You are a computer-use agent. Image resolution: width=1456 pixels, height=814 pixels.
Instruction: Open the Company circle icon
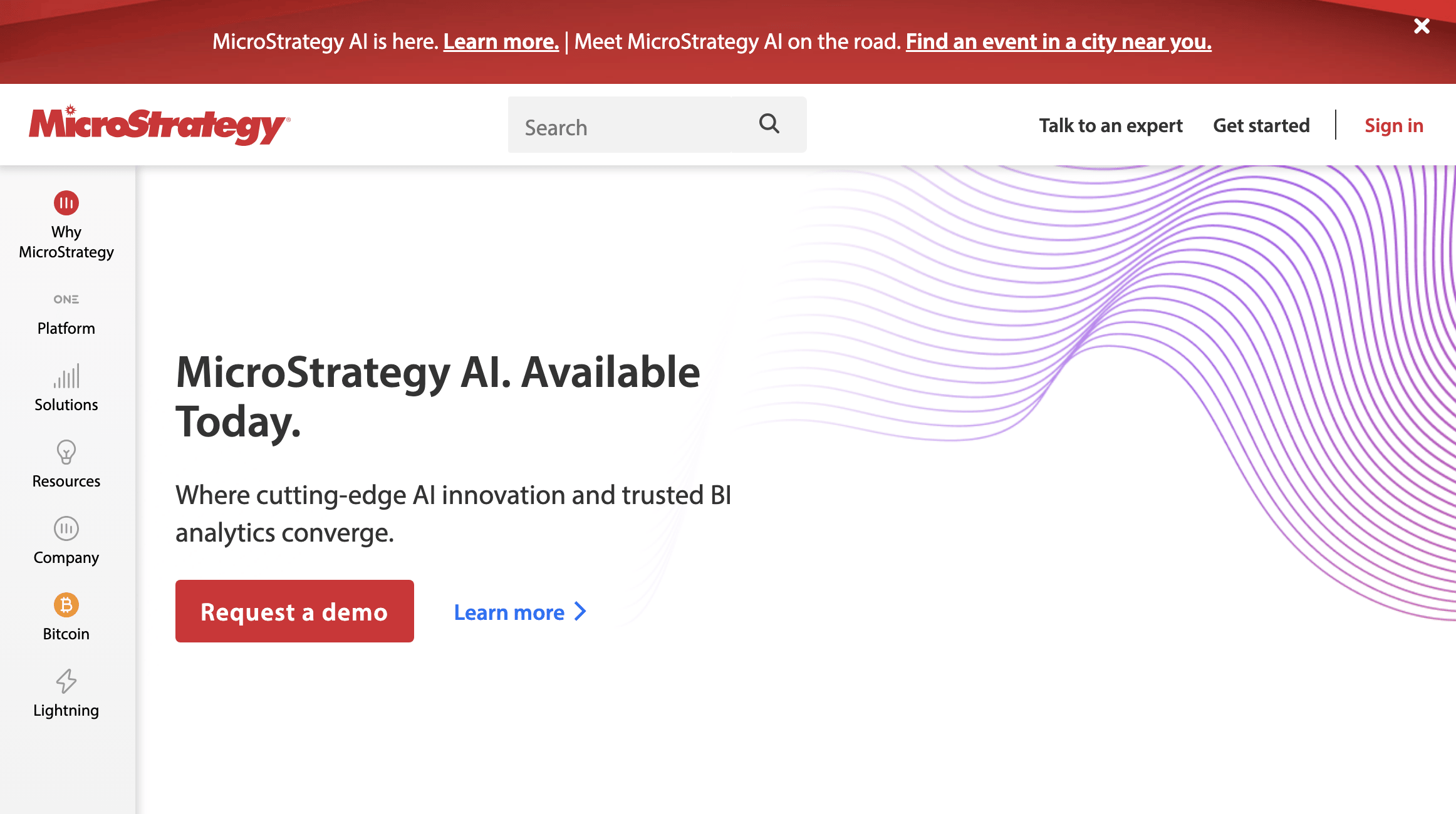(x=66, y=528)
